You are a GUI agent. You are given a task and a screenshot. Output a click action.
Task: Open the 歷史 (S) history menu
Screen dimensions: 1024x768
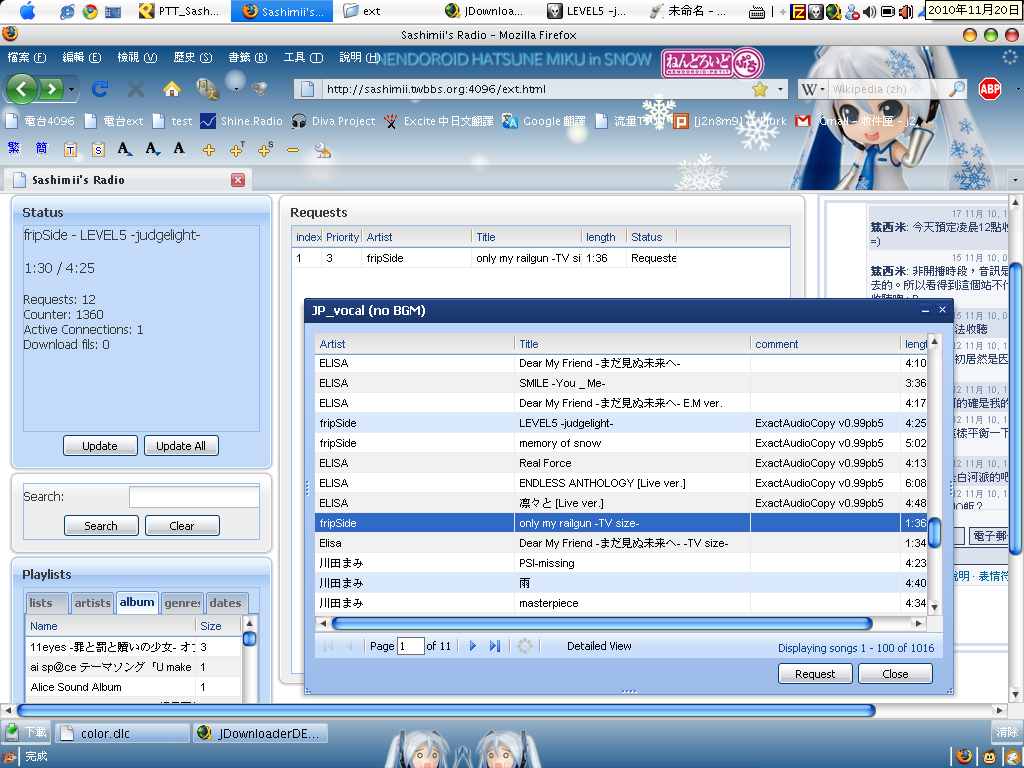192,58
